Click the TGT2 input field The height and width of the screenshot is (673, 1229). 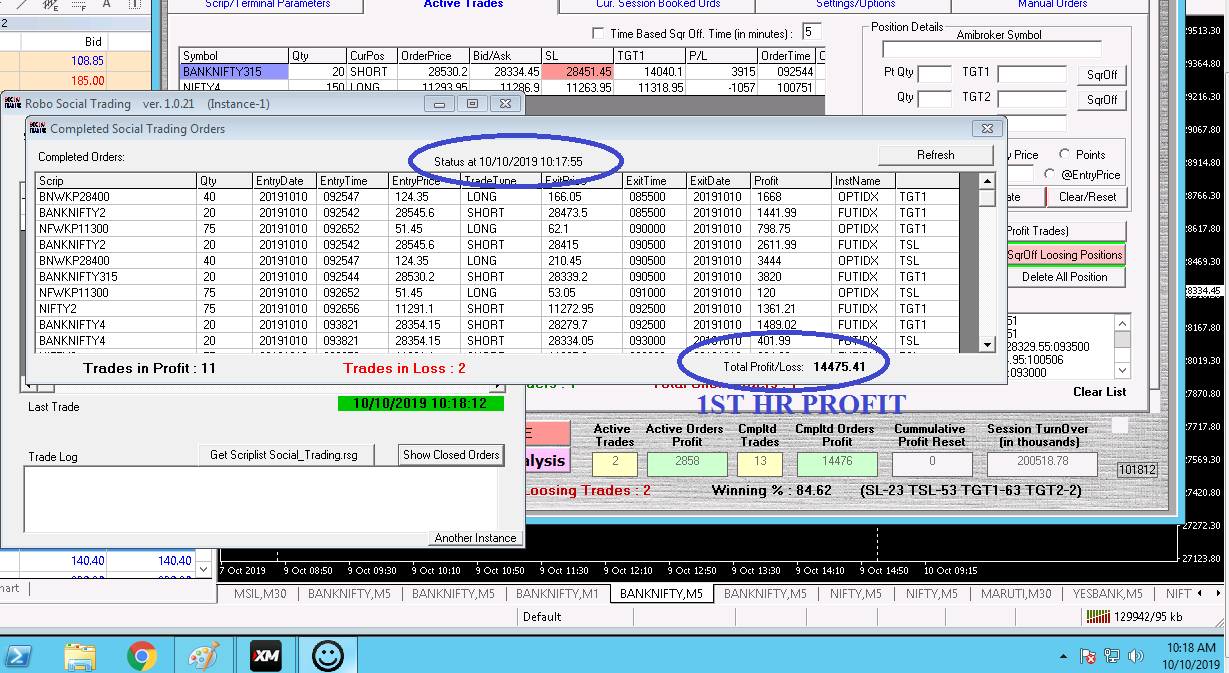[1032, 98]
